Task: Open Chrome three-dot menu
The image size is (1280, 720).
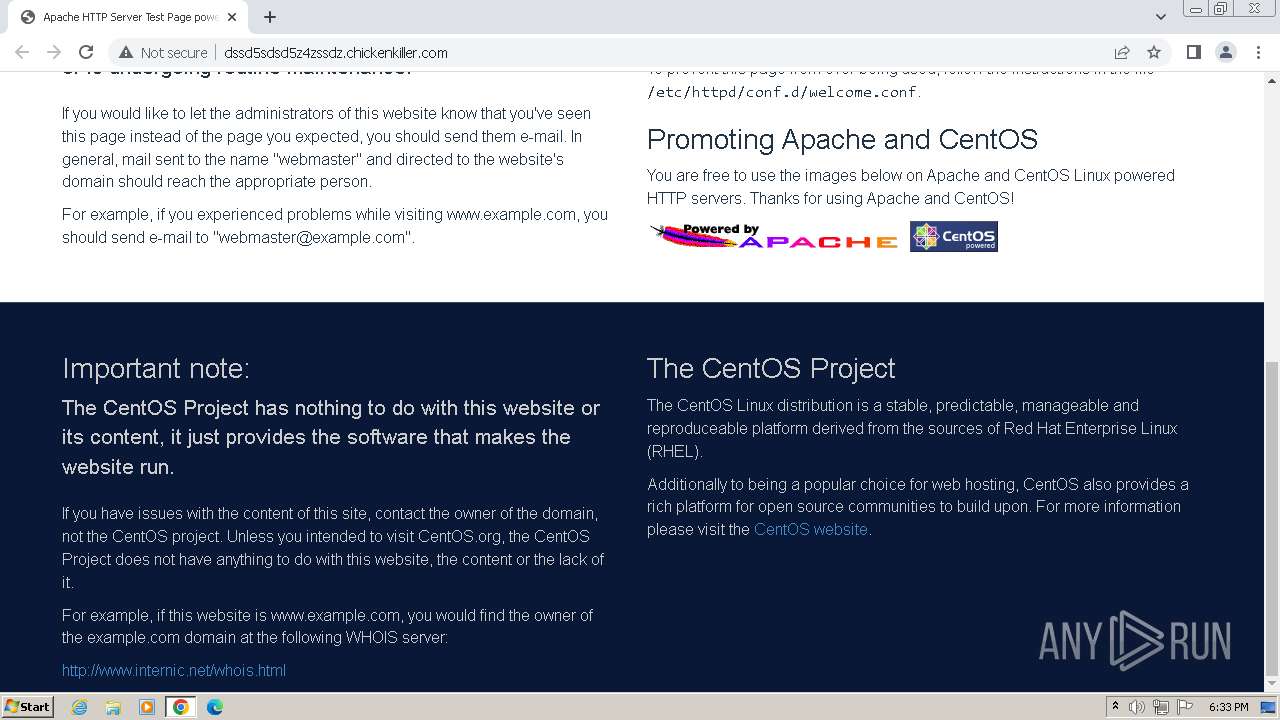Action: click(x=1258, y=52)
